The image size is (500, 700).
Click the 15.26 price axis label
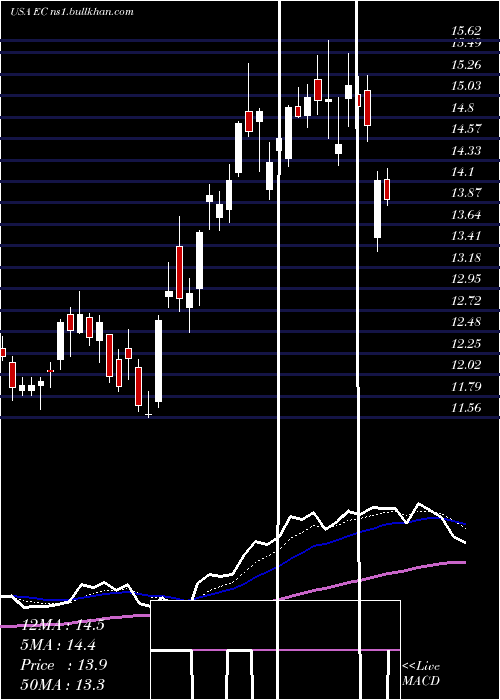click(466, 65)
